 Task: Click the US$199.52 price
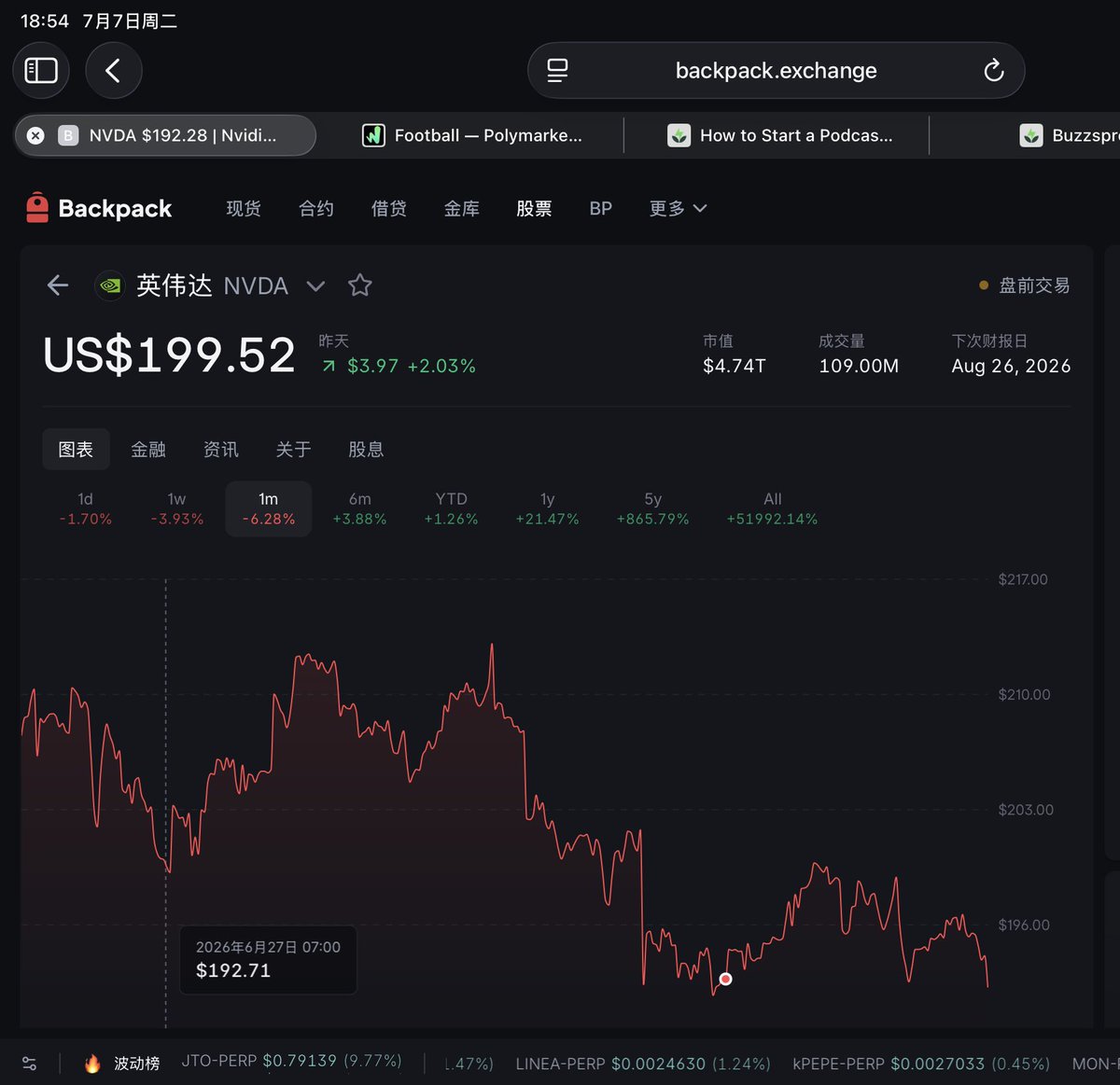tap(169, 355)
